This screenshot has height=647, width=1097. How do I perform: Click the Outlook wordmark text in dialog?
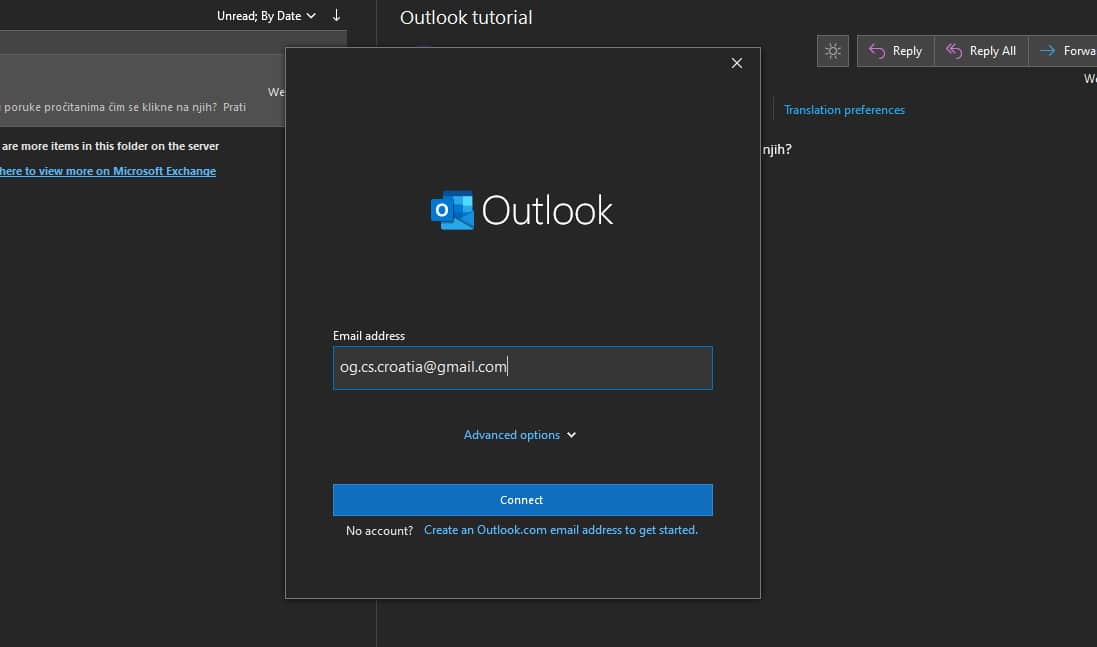[x=547, y=211]
